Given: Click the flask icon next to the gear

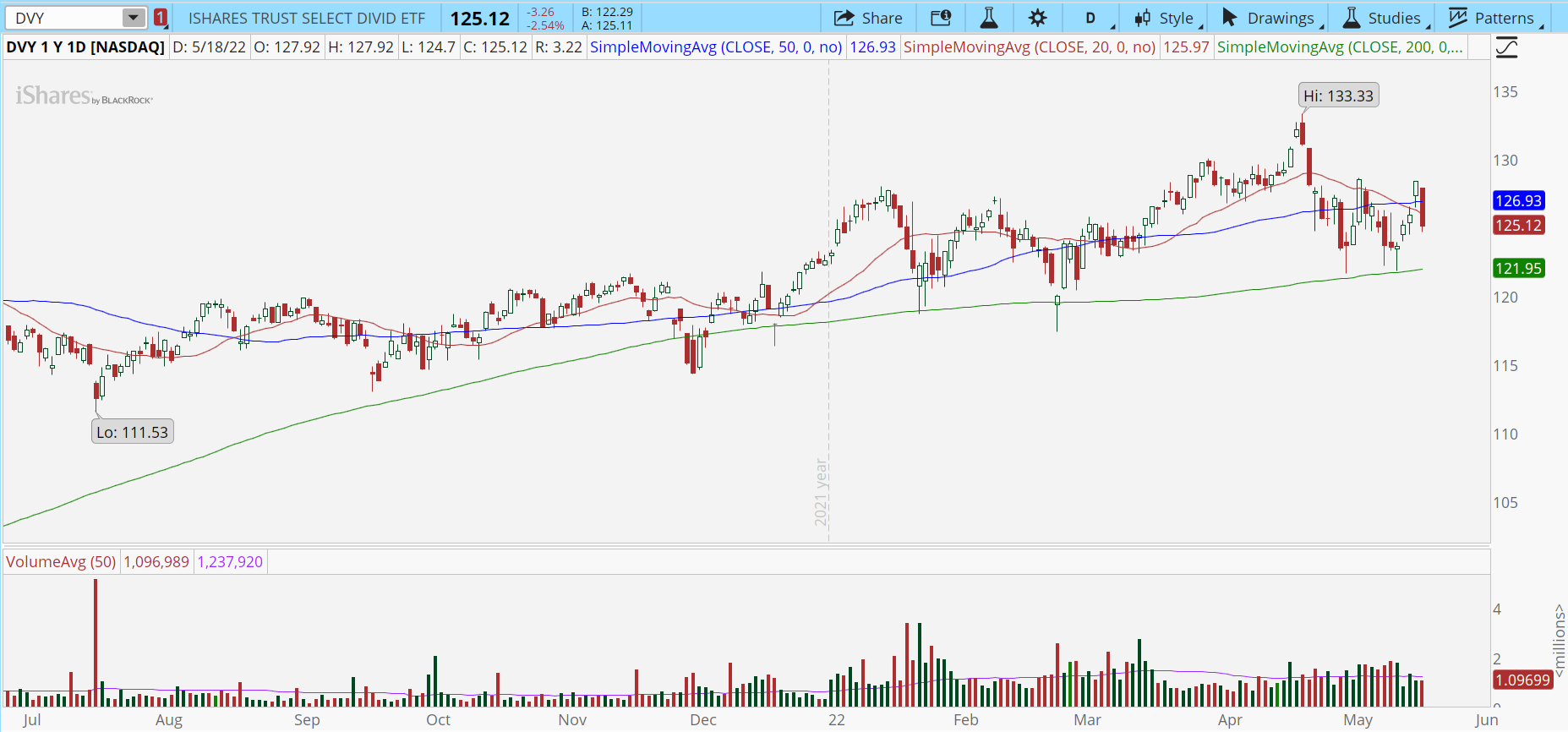Looking at the screenshot, I should (989, 18).
